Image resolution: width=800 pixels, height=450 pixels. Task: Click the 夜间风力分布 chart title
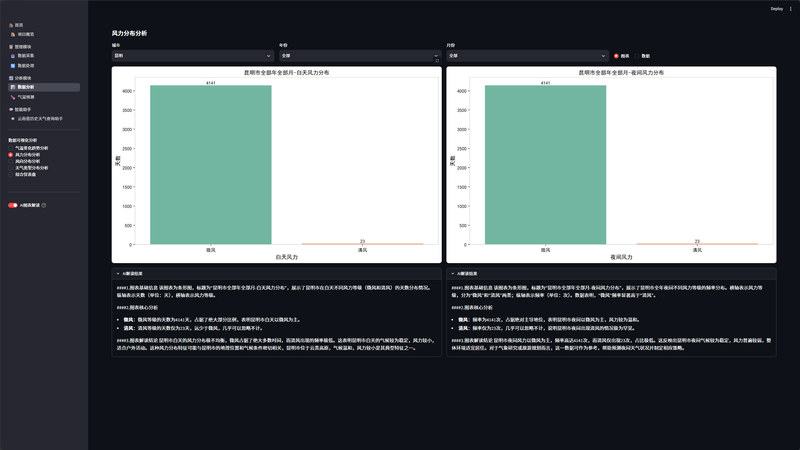621,73
